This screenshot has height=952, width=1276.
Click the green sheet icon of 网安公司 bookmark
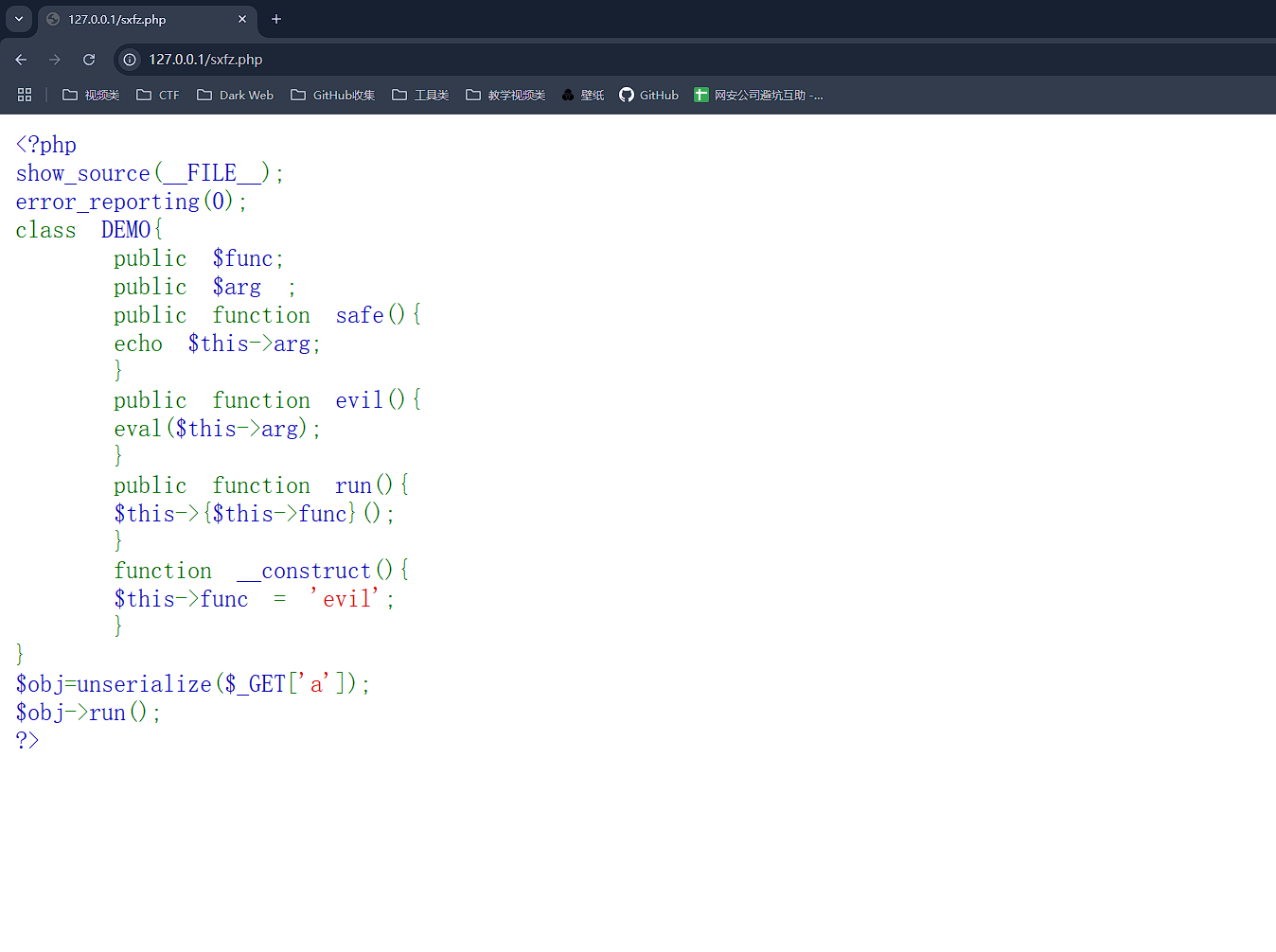701,95
